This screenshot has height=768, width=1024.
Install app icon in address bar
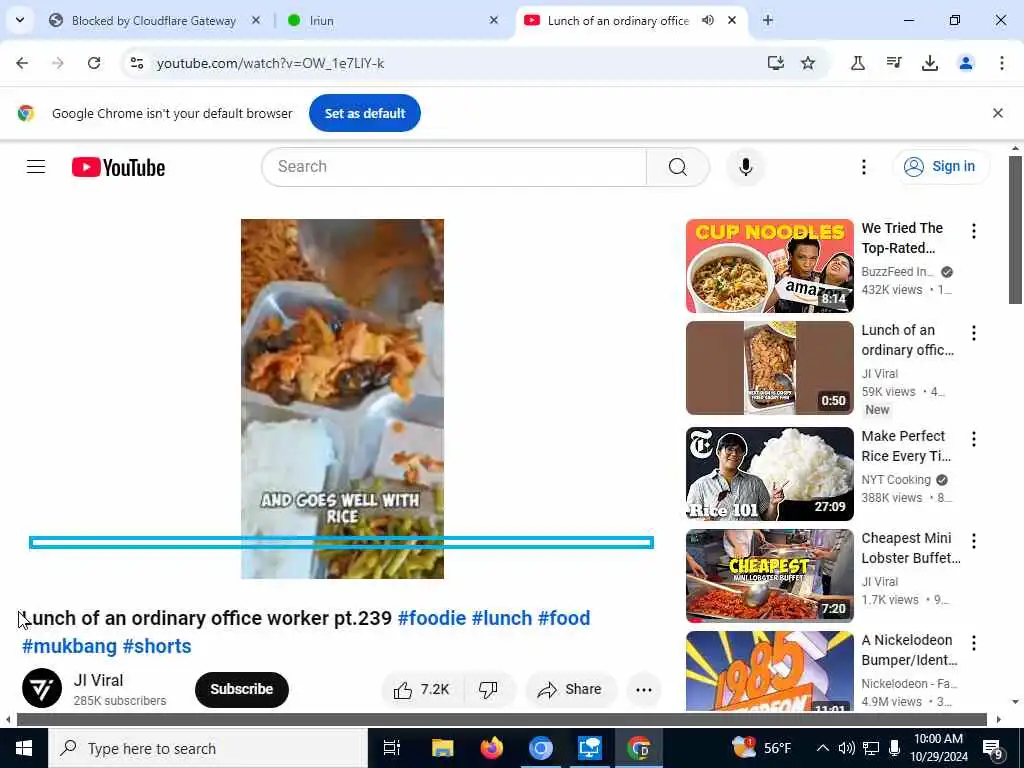pos(775,63)
